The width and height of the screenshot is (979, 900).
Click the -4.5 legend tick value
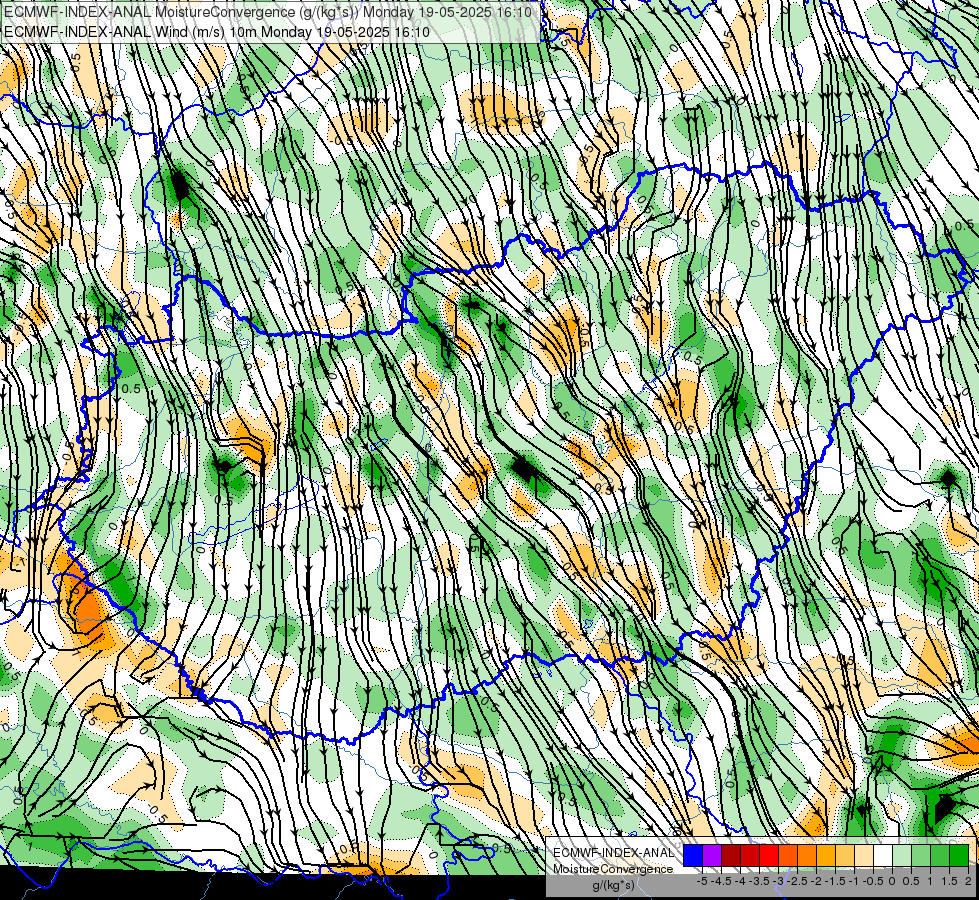click(x=721, y=881)
